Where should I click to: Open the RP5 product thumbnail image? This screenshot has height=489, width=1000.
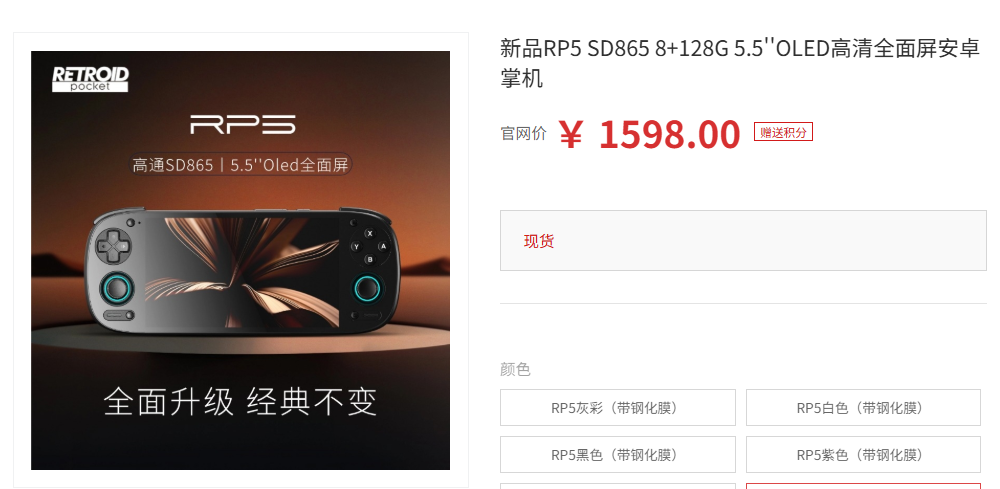(240, 260)
